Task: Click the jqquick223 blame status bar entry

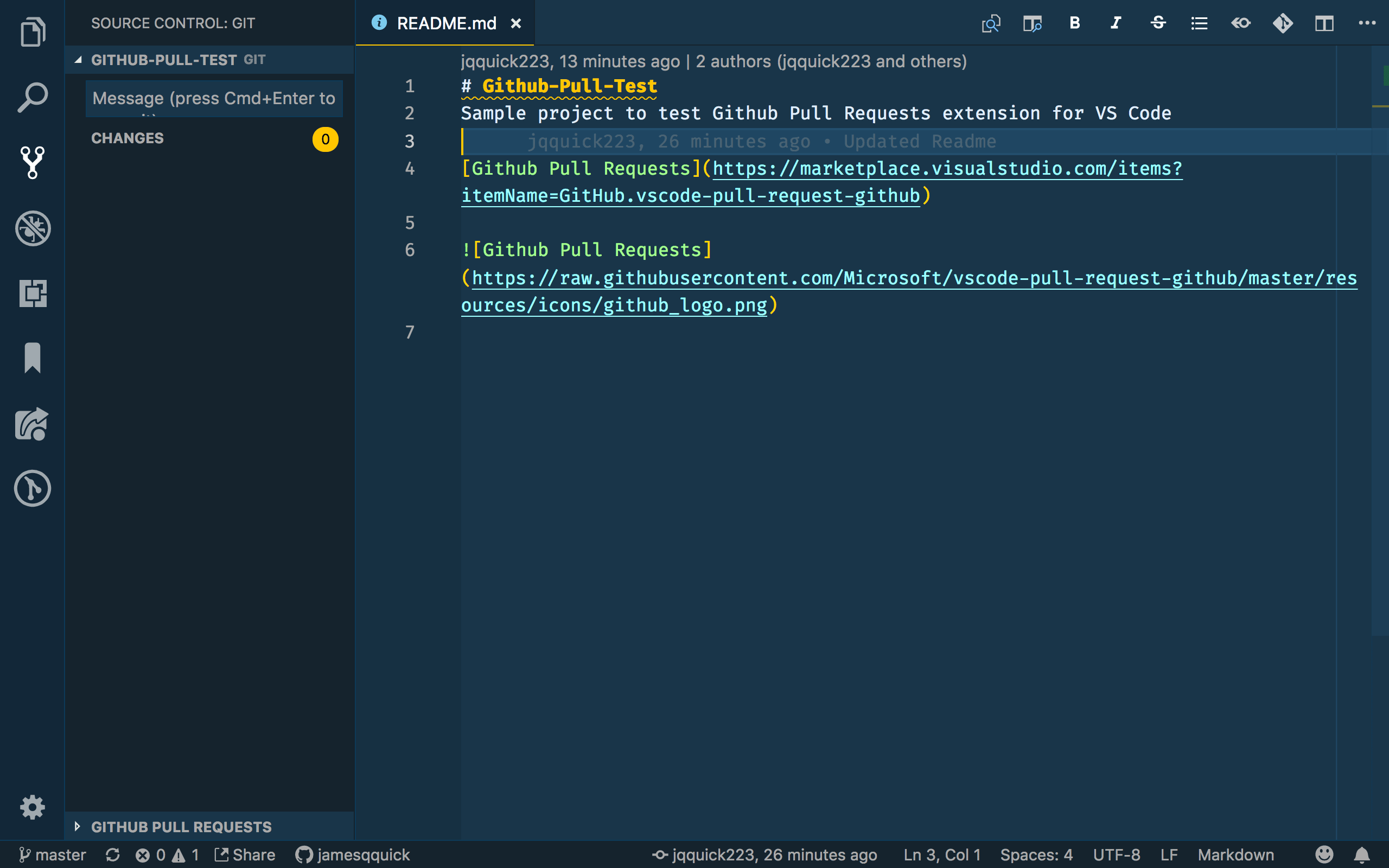Action: click(x=764, y=855)
